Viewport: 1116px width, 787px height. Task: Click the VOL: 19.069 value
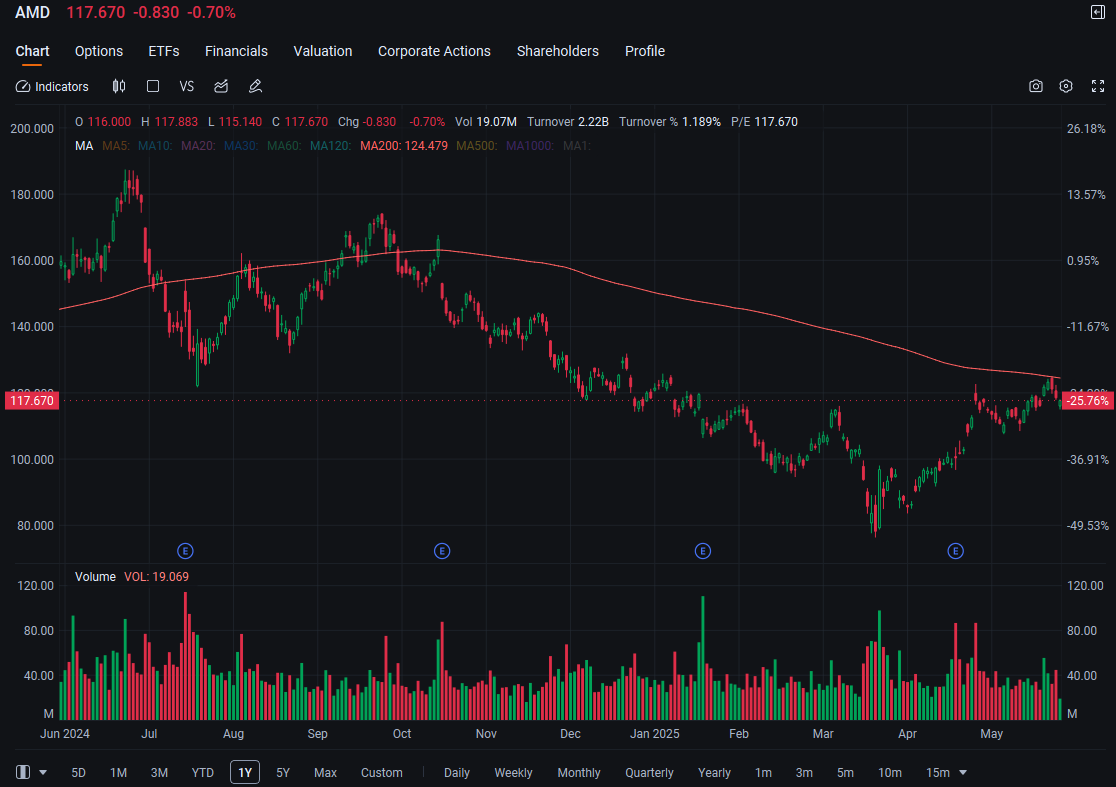(x=157, y=576)
